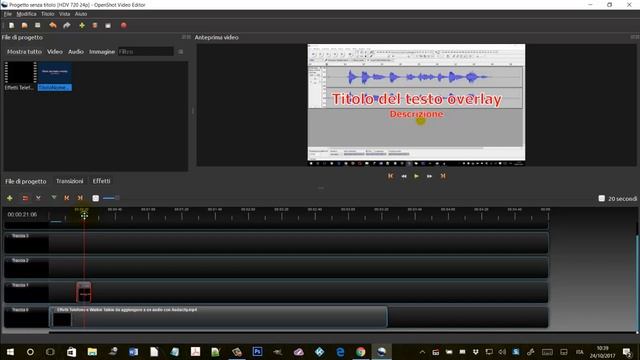Play the video preview

pos(416,176)
